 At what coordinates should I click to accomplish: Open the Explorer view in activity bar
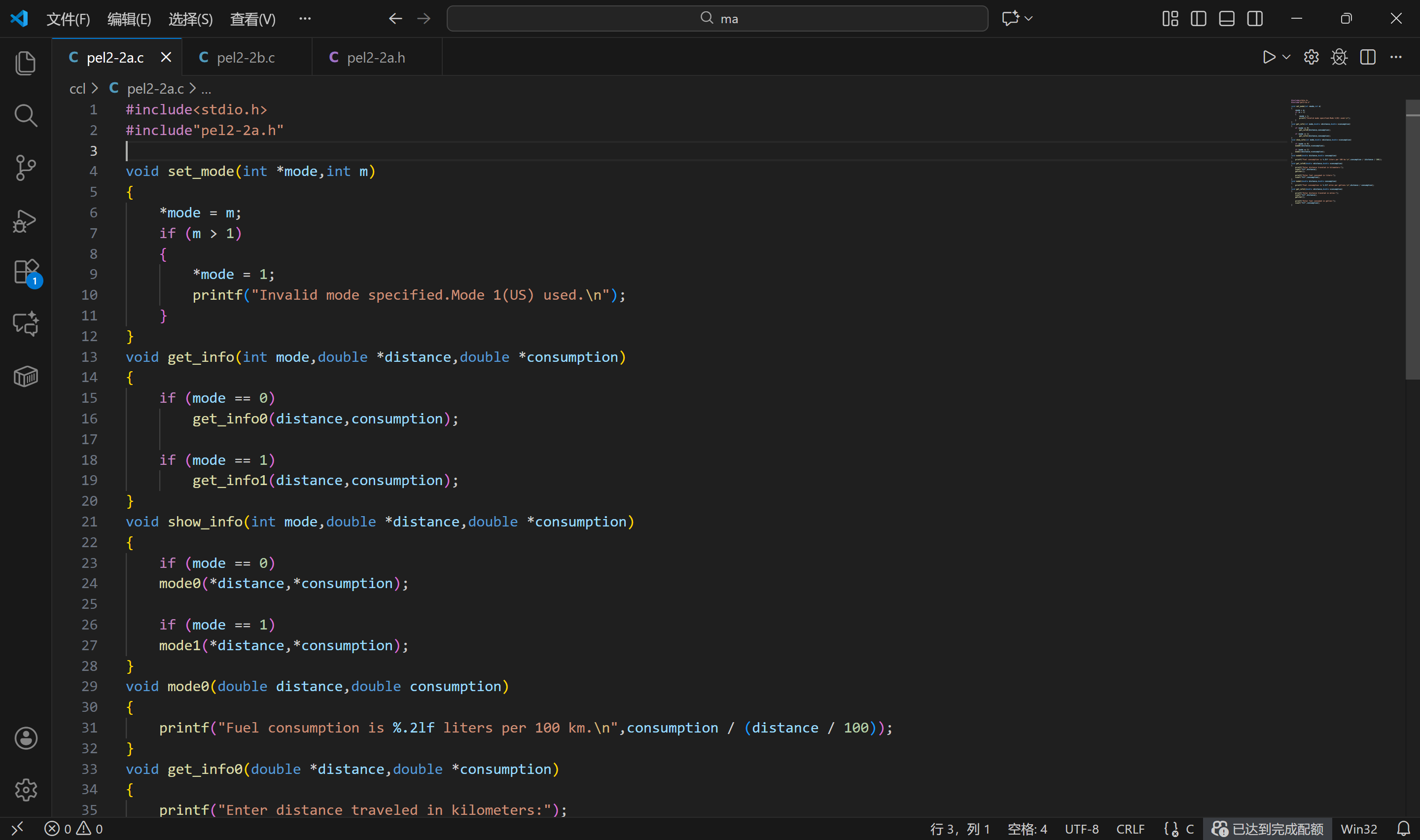pos(26,63)
